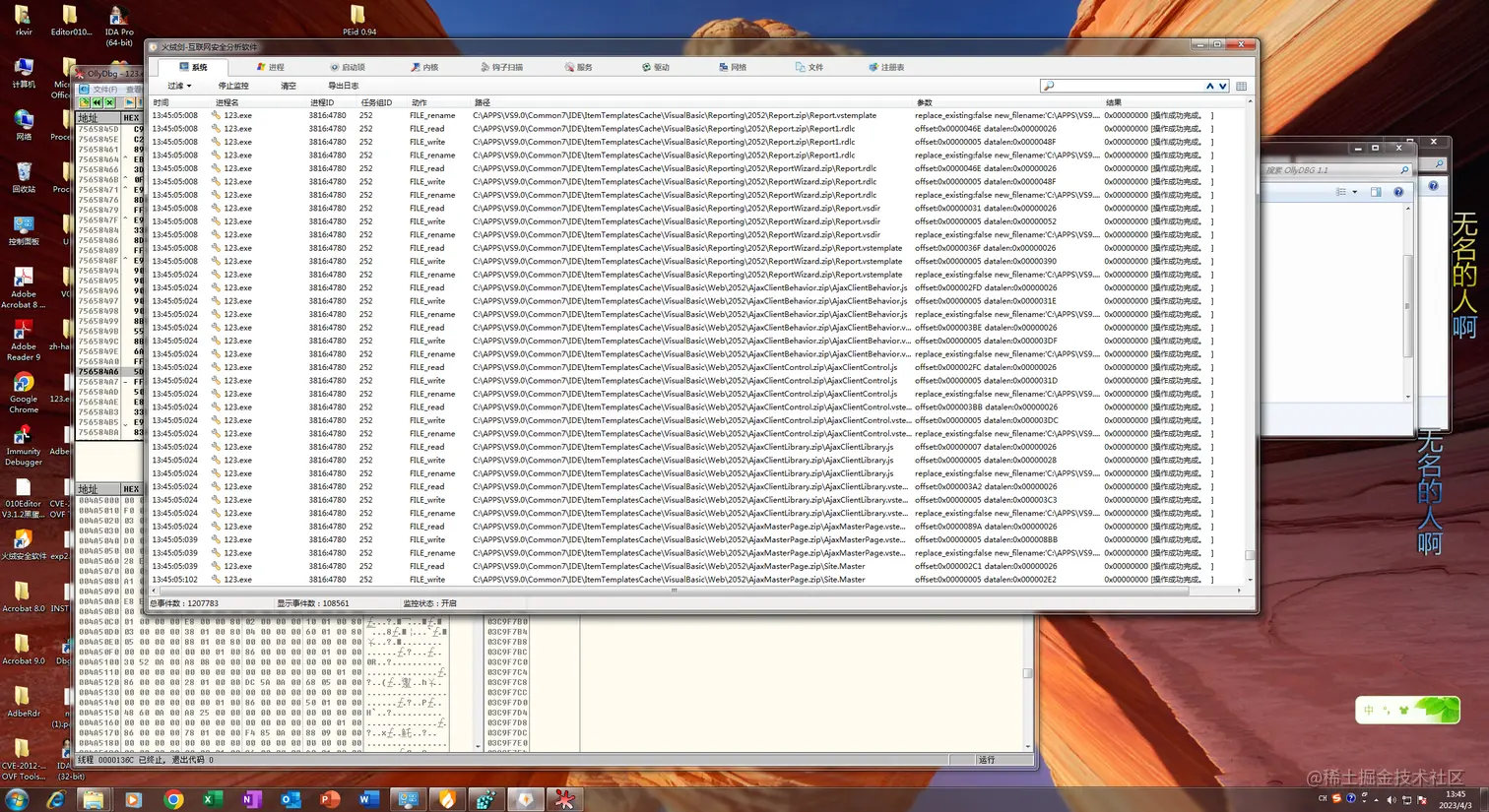Open Excel from the taskbar

[212, 799]
